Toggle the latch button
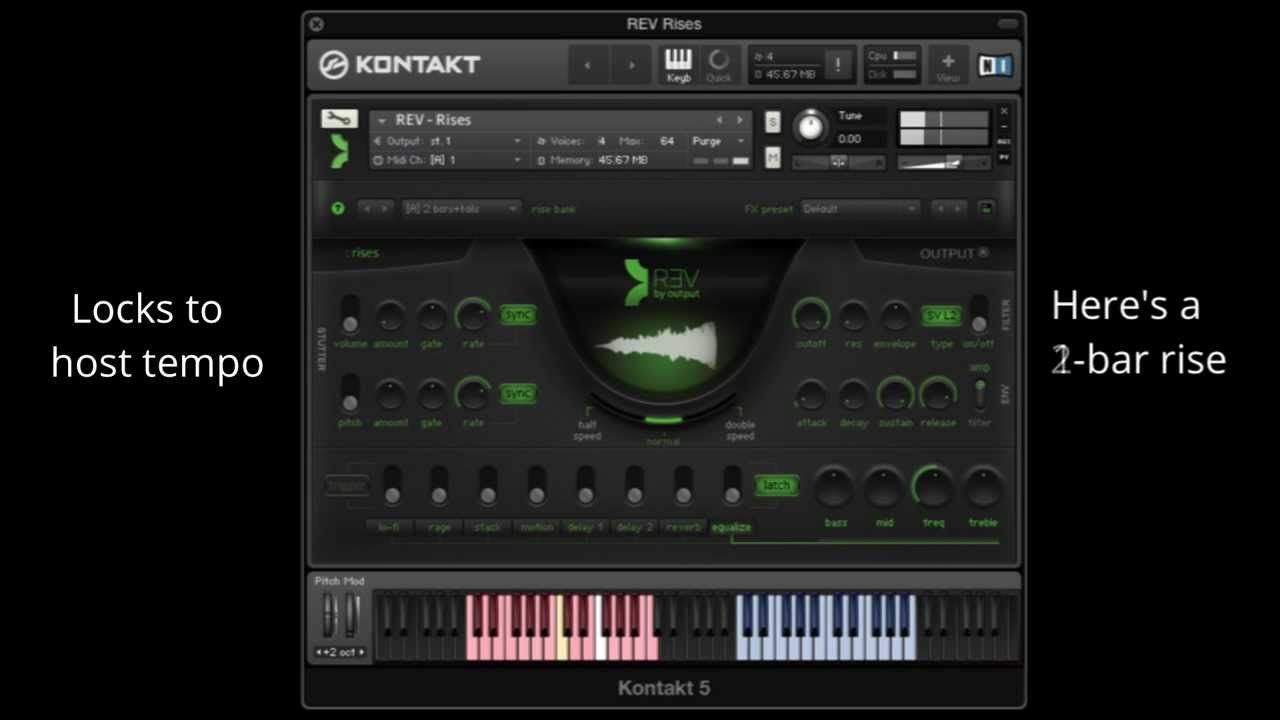This screenshot has width=1280, height=720. [776, 486]
